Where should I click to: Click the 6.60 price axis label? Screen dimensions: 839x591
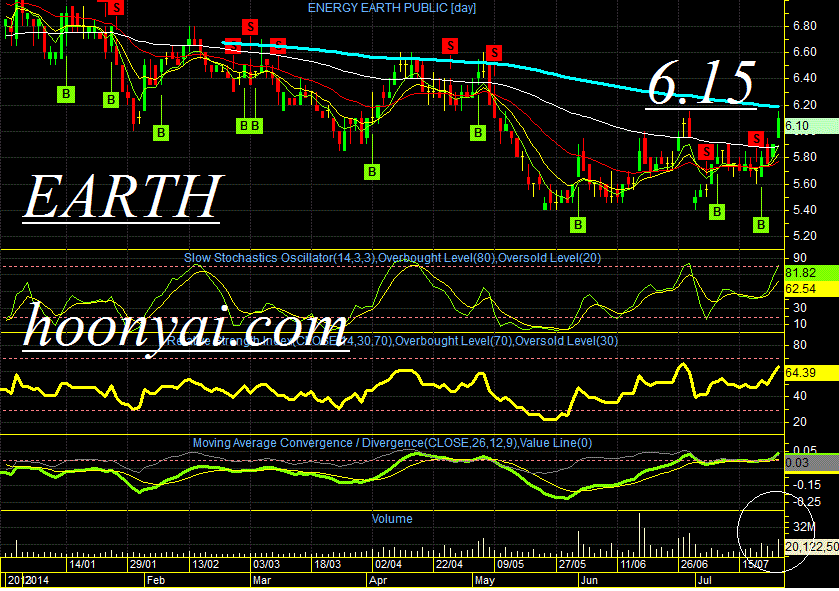804,52
